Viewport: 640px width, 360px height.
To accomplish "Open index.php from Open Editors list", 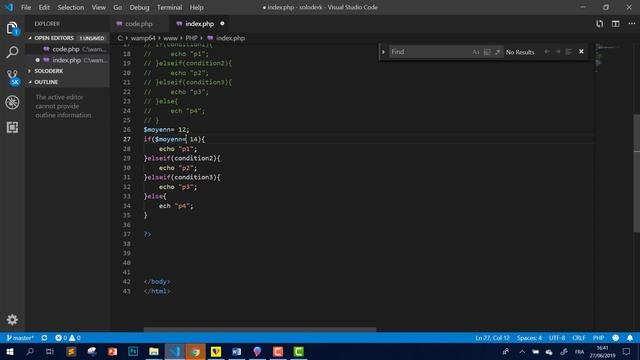I will pos(68,60).
